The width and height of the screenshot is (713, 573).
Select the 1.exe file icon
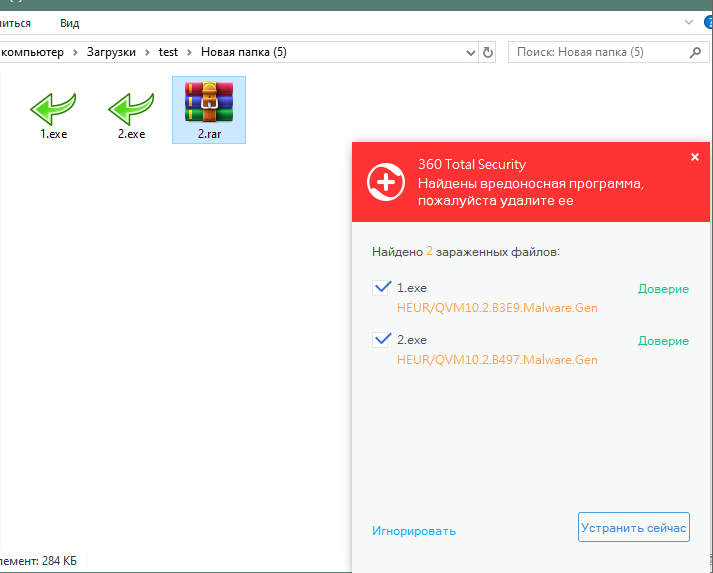pyautogui.click(x=53, y=109)
